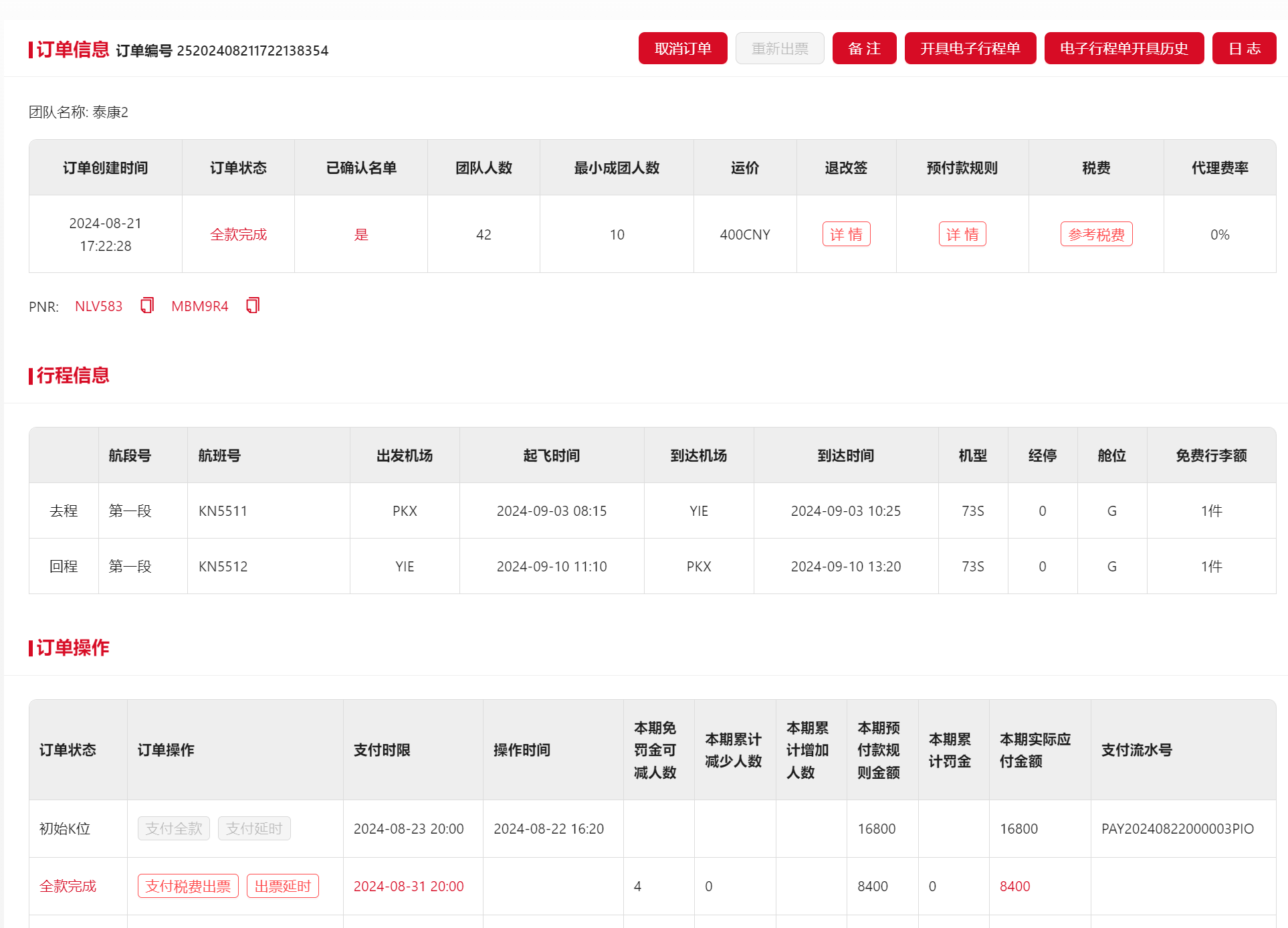Click 支付税费出票 in order operations
1288x928 pixels.
pos(188,886)
